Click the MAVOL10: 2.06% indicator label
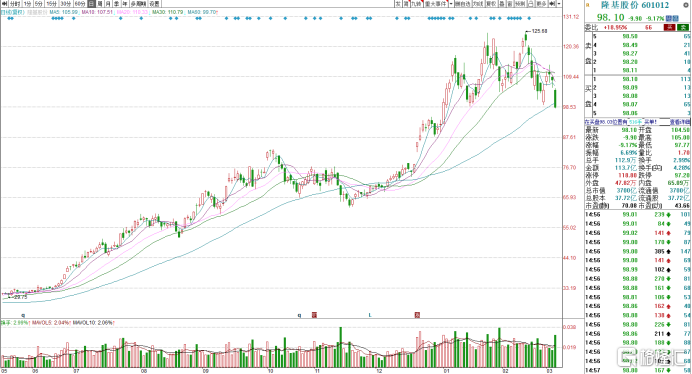Viewport: 692px width, 374px height. click(x=93, y=323)
